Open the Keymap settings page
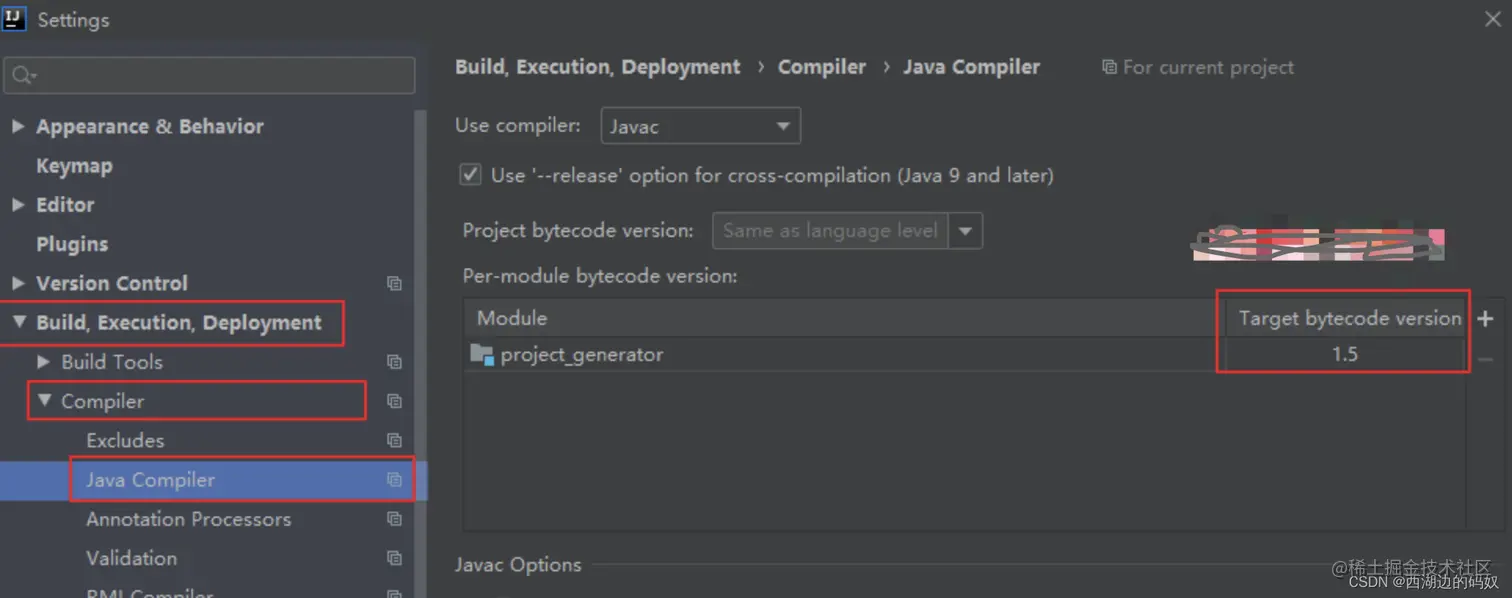 (x=74, y=166)
